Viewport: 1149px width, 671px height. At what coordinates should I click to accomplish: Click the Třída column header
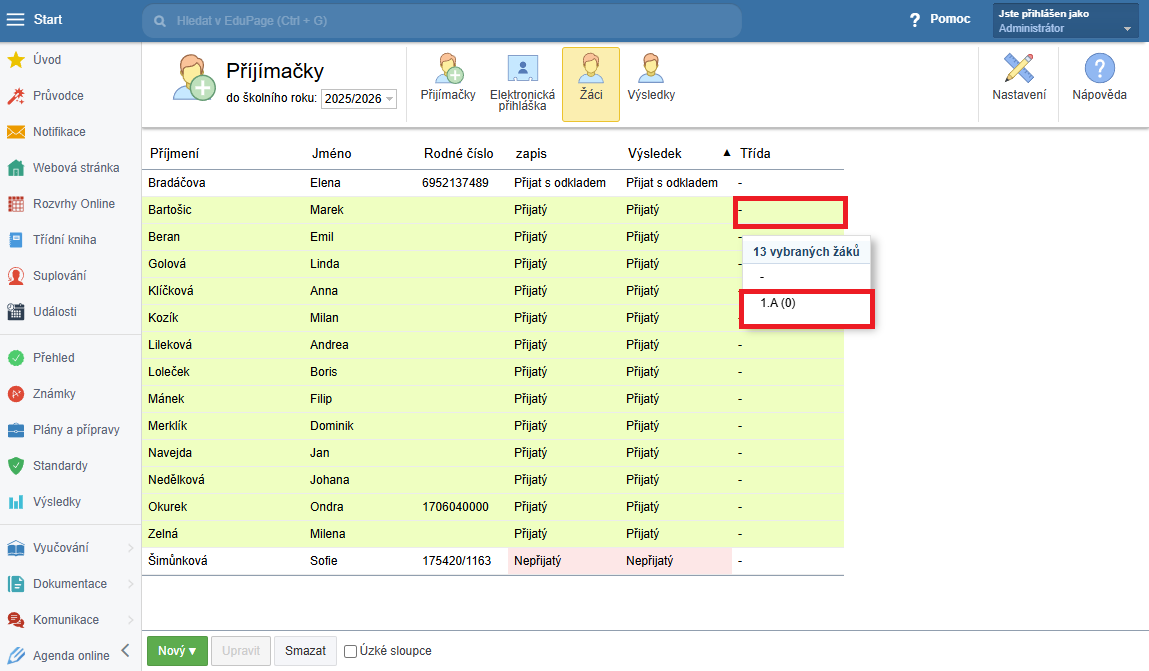(x=755, y=154)
